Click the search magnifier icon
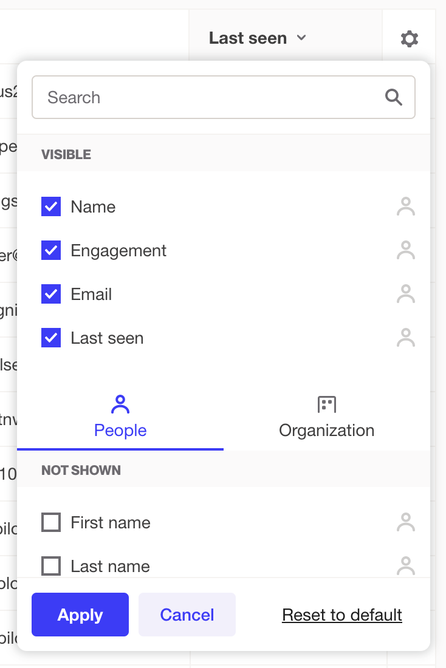This screenshot has height=668, width=446. coord(393,97)
